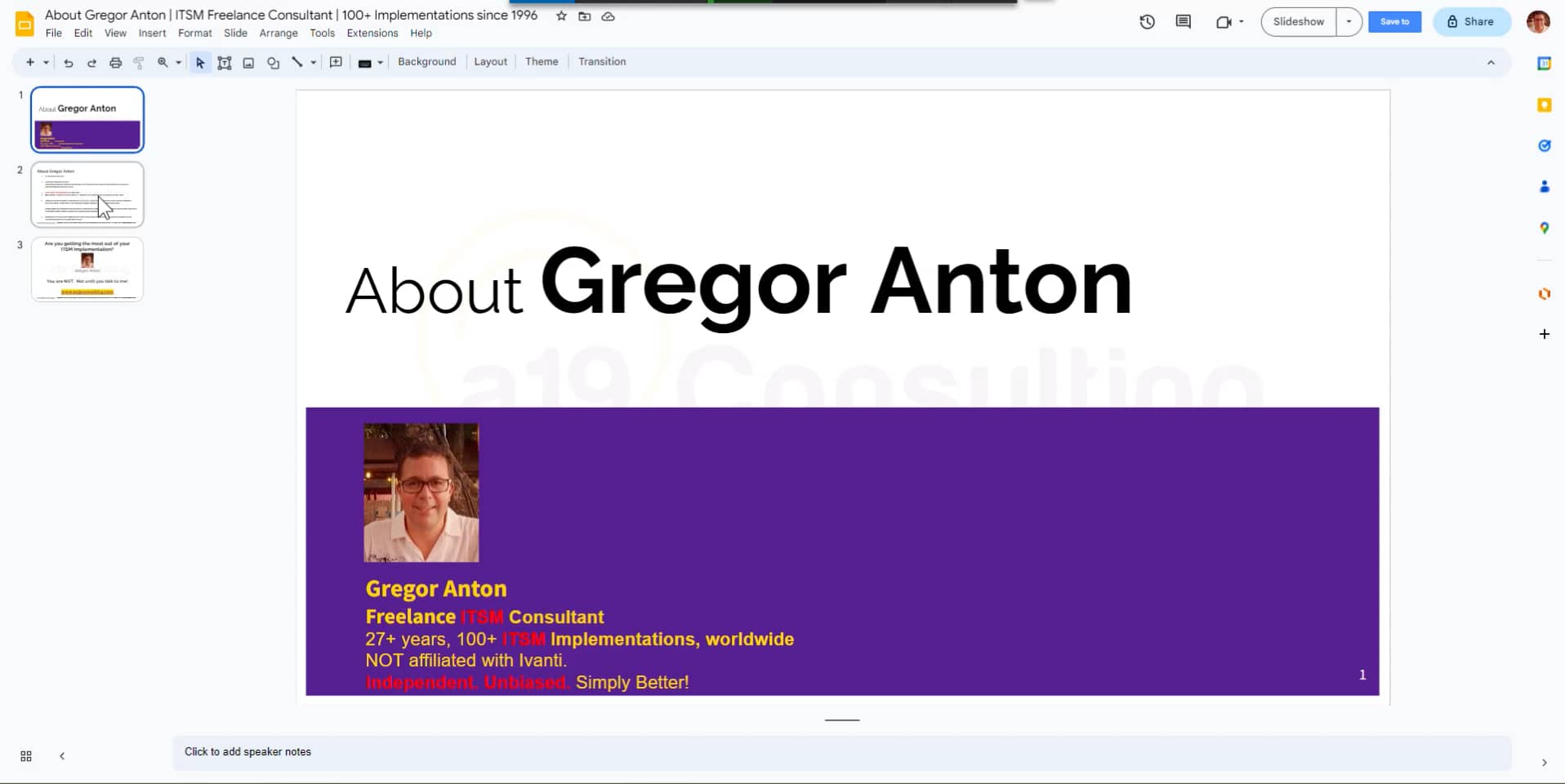1565x784 pixels.
Task: Open the Insert shape tool
Action: (272, 62)
